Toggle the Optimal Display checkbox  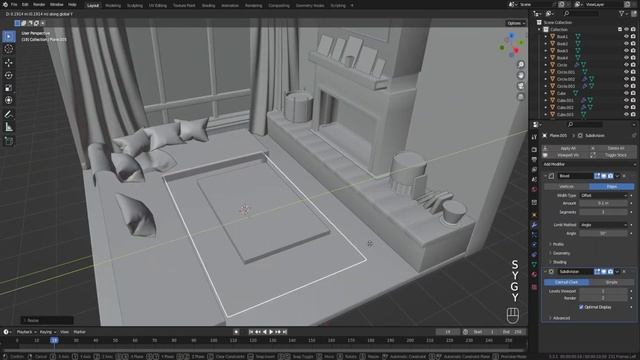tap(581, 307)
